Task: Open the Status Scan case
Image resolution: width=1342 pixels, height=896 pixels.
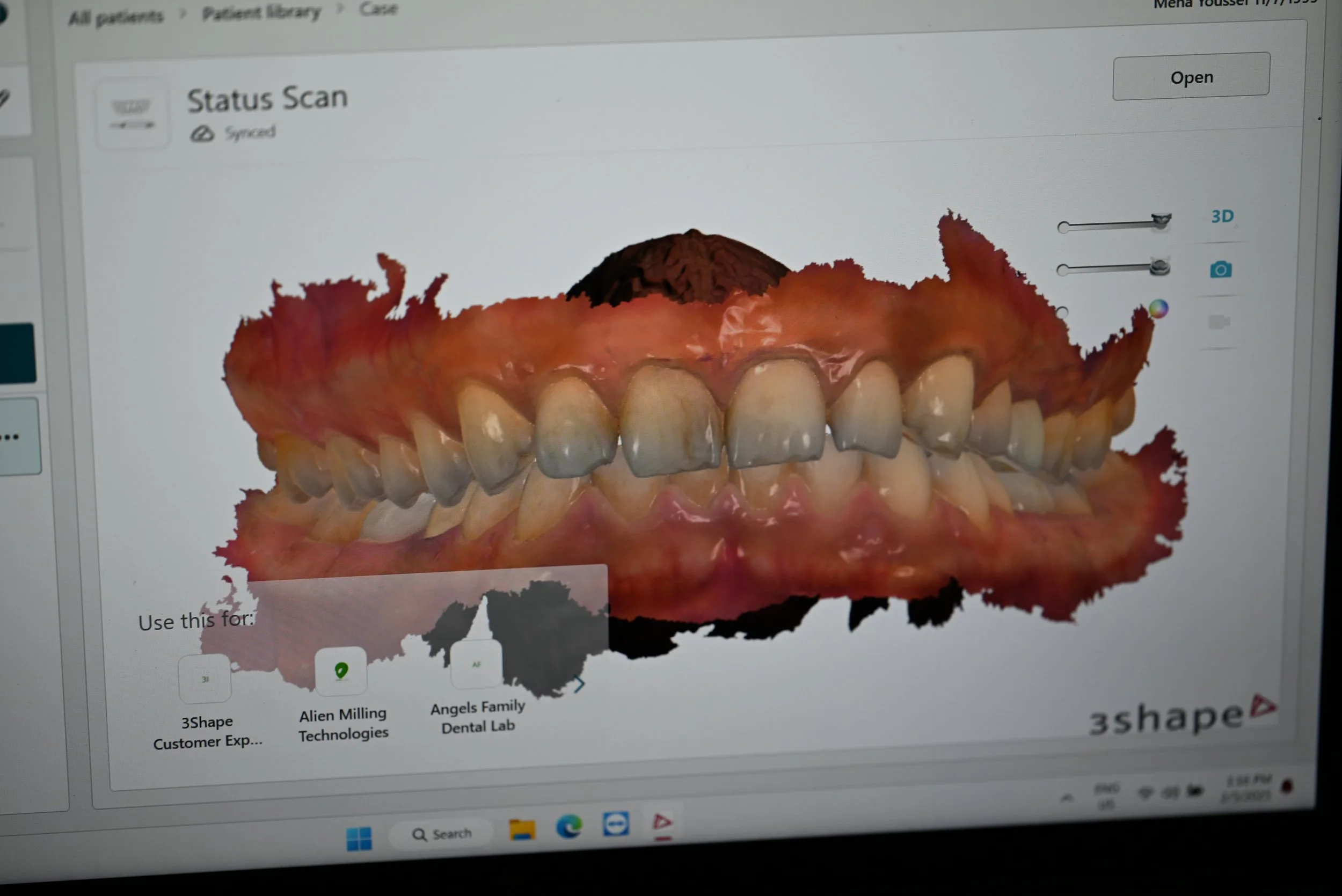Action: coord(1191,77)
